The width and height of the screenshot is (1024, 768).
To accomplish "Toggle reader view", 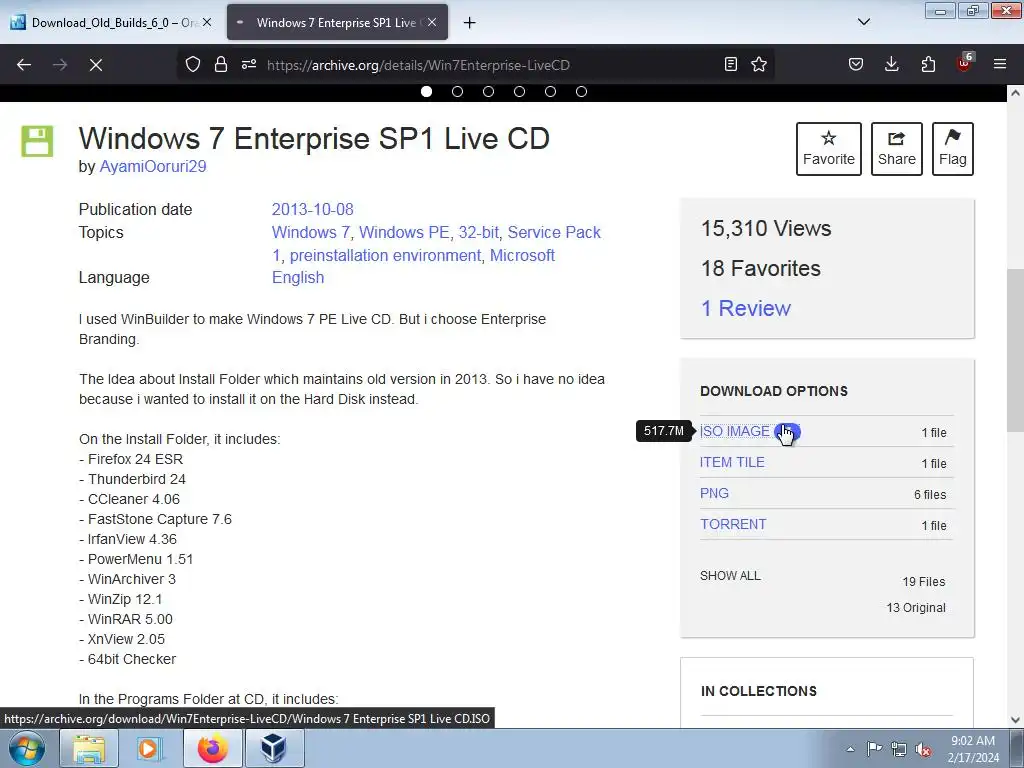I will tap(731, 65).
